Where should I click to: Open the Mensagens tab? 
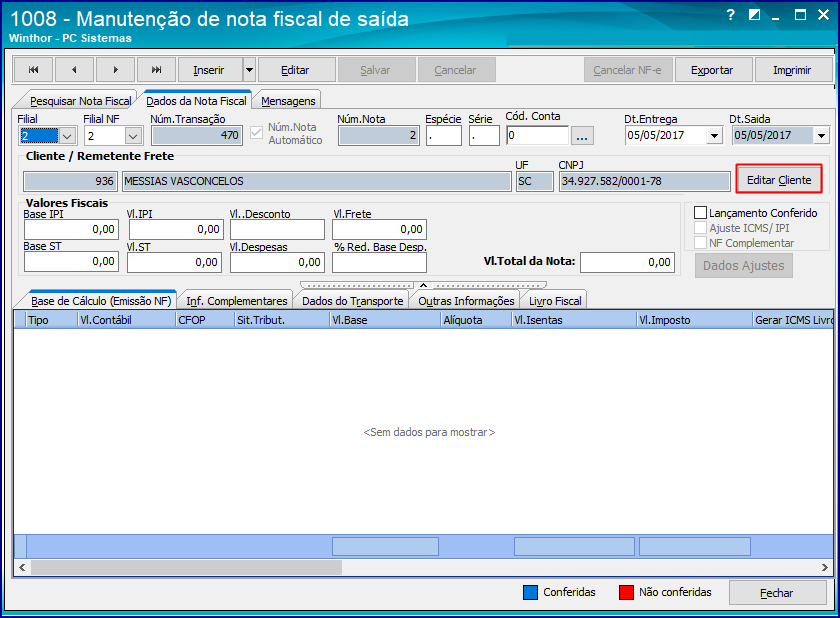pyautogui.click(x=288, y=101)
